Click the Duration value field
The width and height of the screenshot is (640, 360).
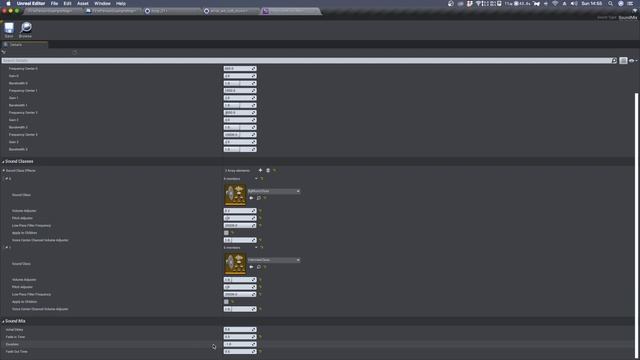pos(240,344)
